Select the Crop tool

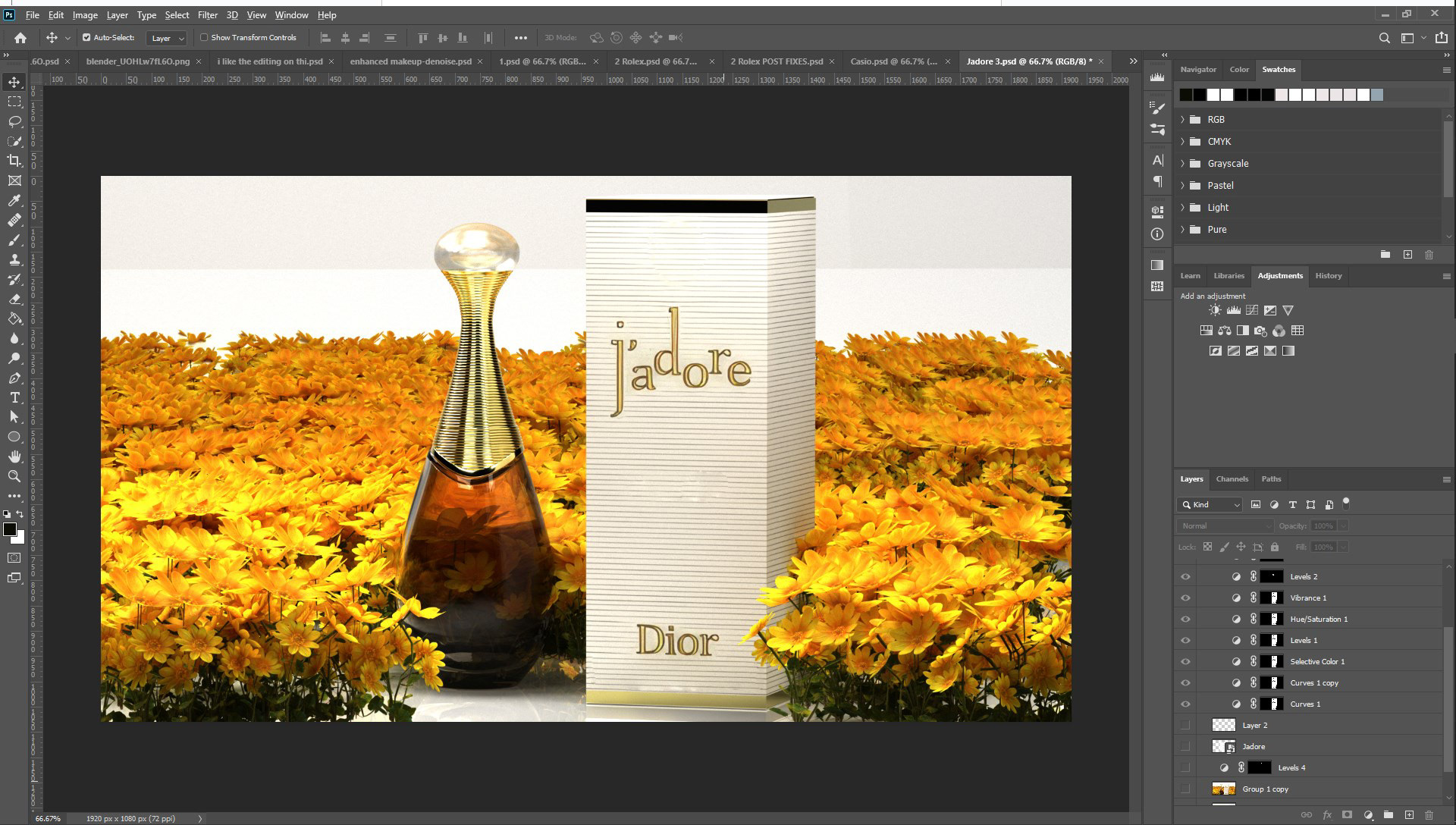14,161
